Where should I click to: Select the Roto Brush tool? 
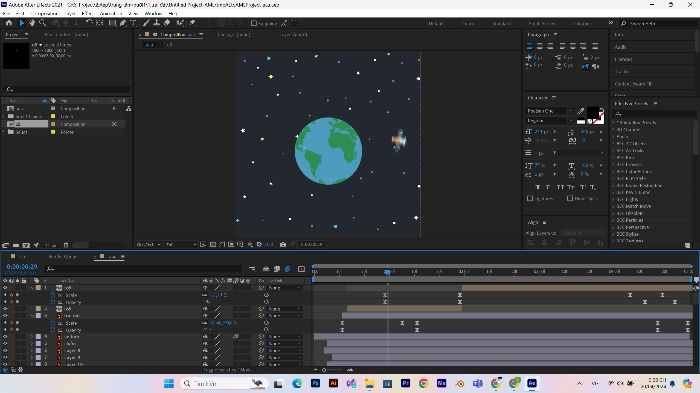pos(180,23)
